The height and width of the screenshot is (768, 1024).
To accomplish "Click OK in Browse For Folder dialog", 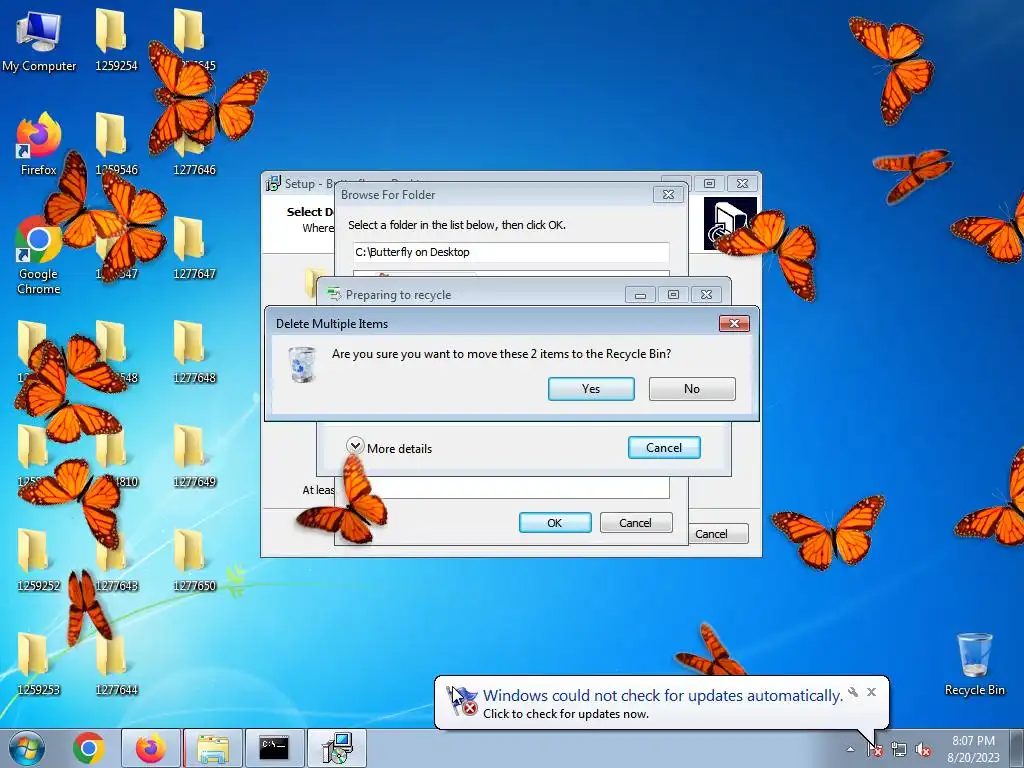I will coord(555,522).
